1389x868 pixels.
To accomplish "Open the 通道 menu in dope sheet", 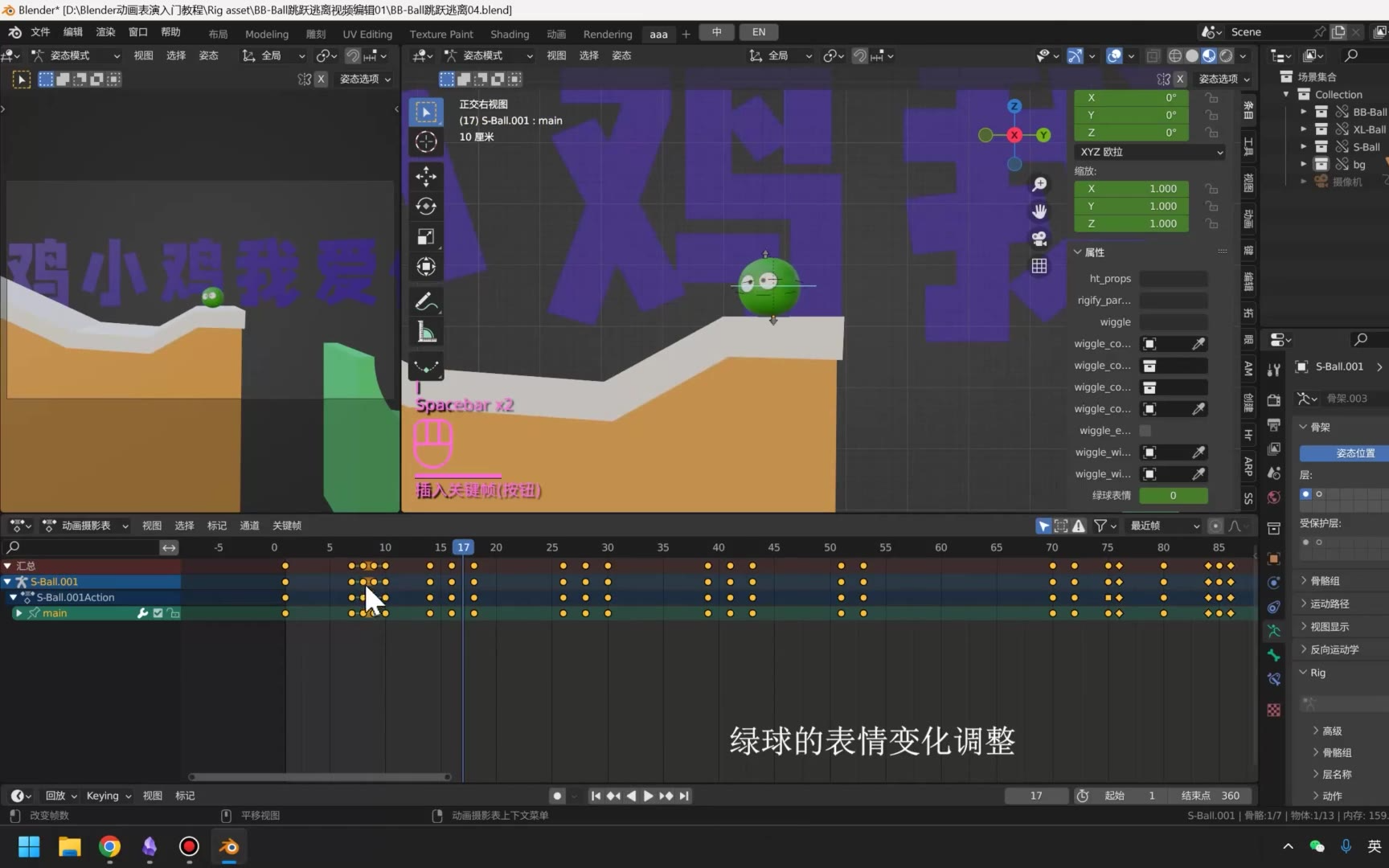I will pyautogui.click(x=249, y=526).
